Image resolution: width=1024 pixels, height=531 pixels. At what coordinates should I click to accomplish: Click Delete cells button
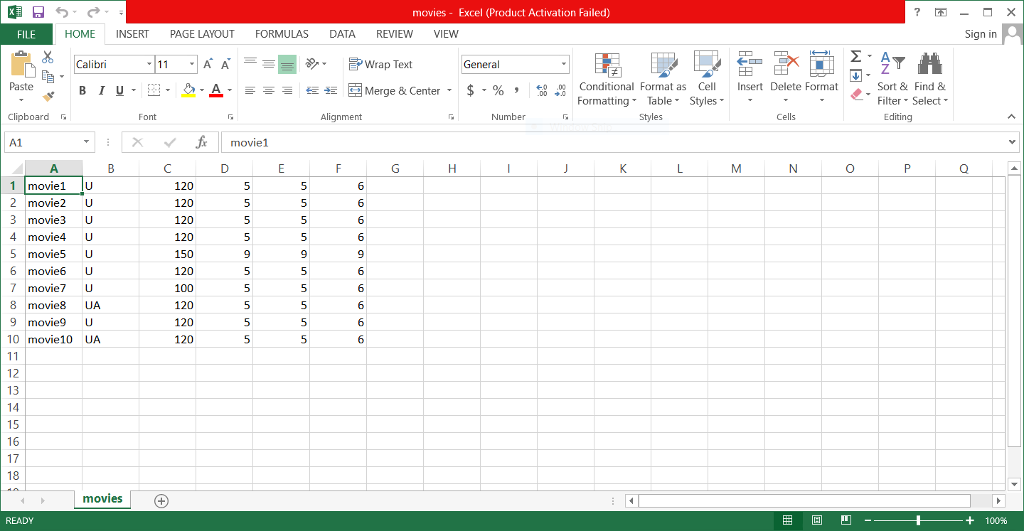(786, 77)
